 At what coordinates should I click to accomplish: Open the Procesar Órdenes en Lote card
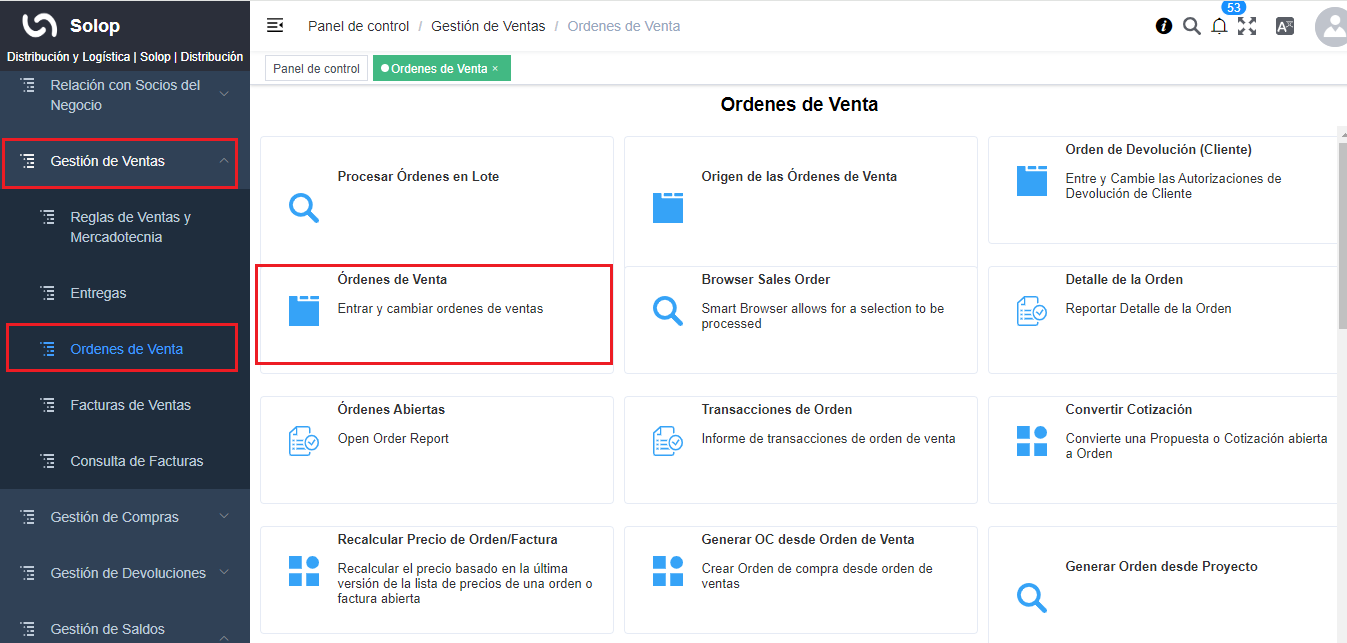click(x=418, y=177)
